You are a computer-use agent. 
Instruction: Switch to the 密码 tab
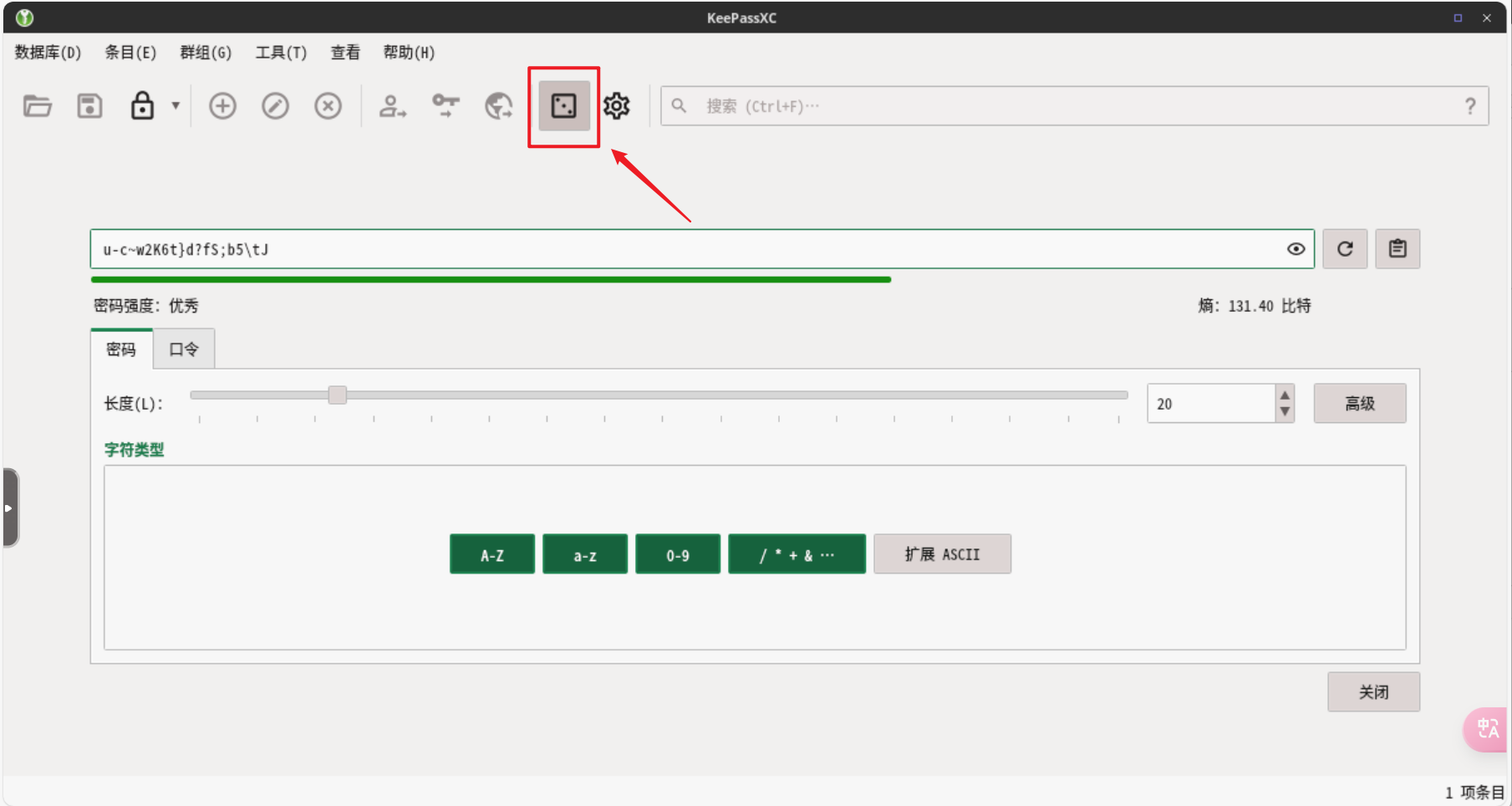121,349
